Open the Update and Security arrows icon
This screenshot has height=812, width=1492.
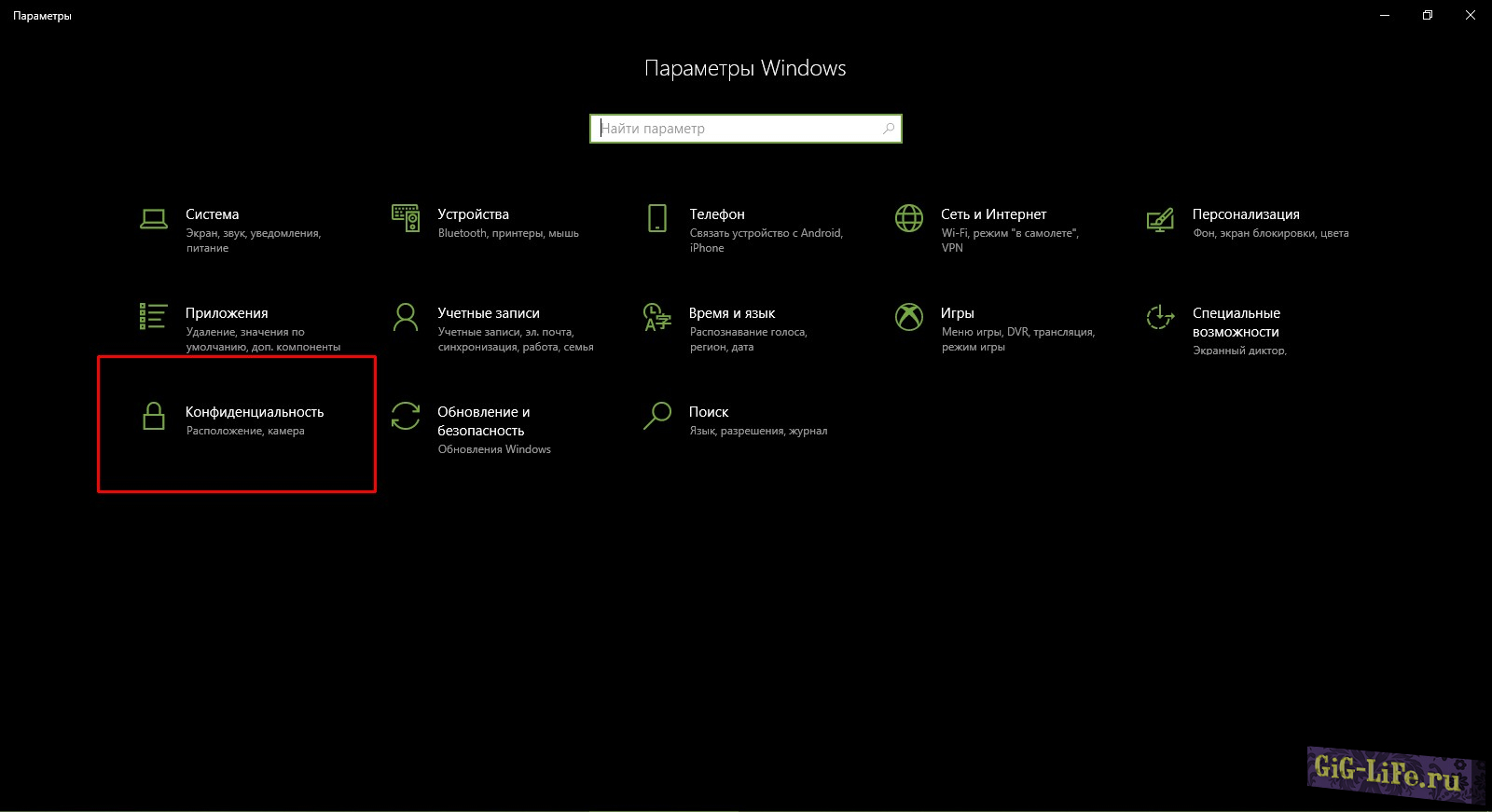point(406,416)
